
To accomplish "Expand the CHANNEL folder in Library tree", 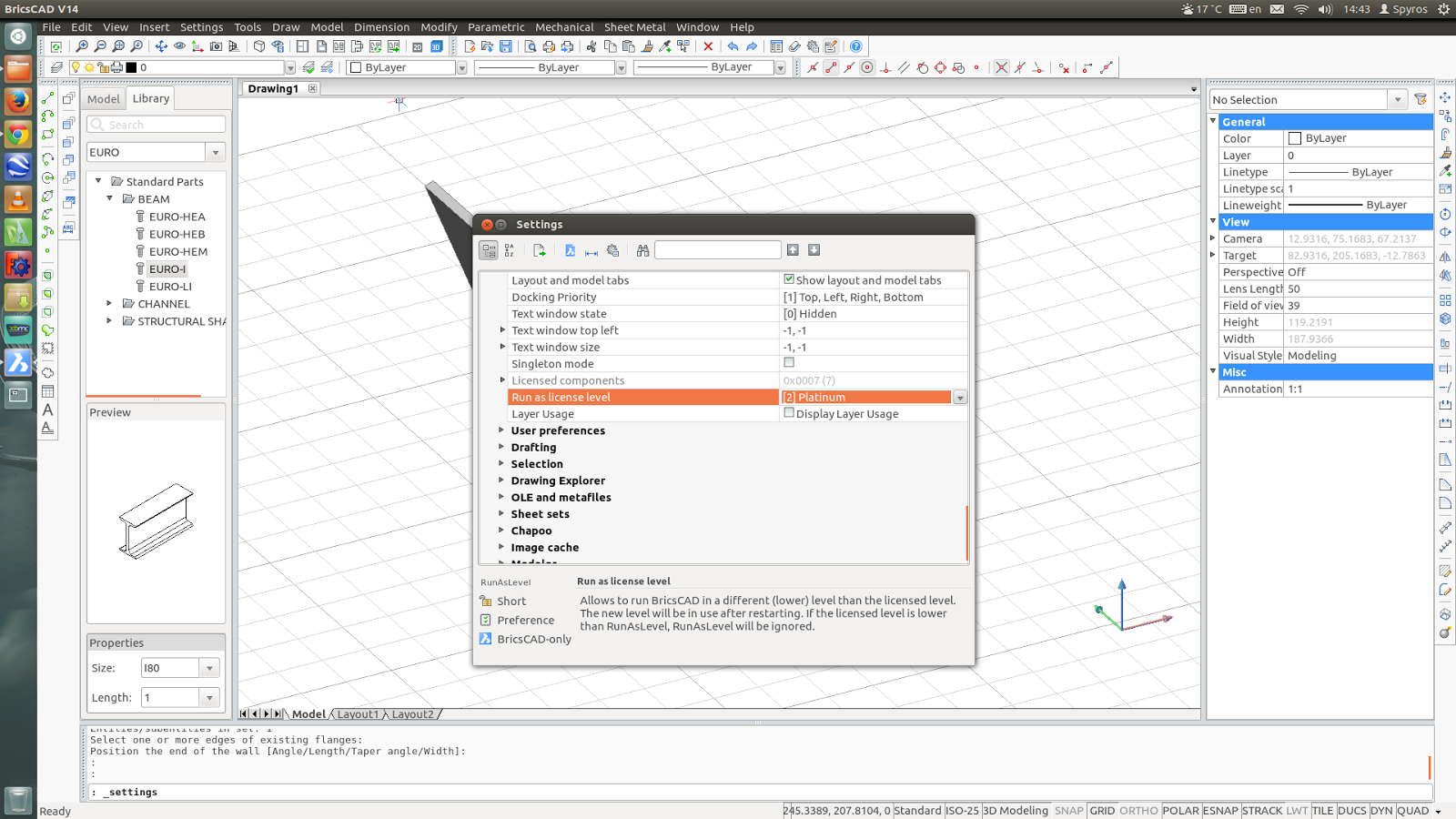I will coord(110,304).
